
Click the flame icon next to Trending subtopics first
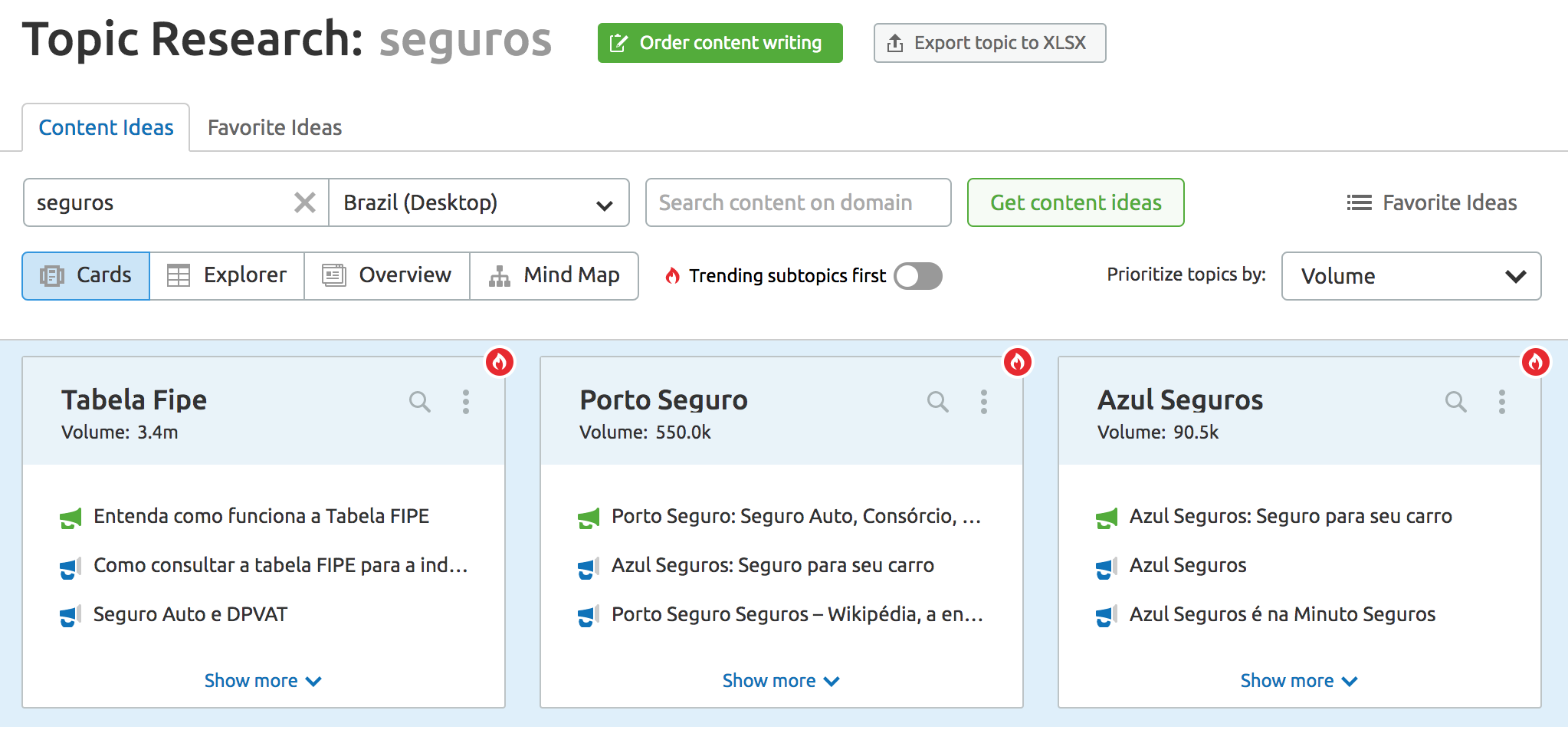coord(673,275)
